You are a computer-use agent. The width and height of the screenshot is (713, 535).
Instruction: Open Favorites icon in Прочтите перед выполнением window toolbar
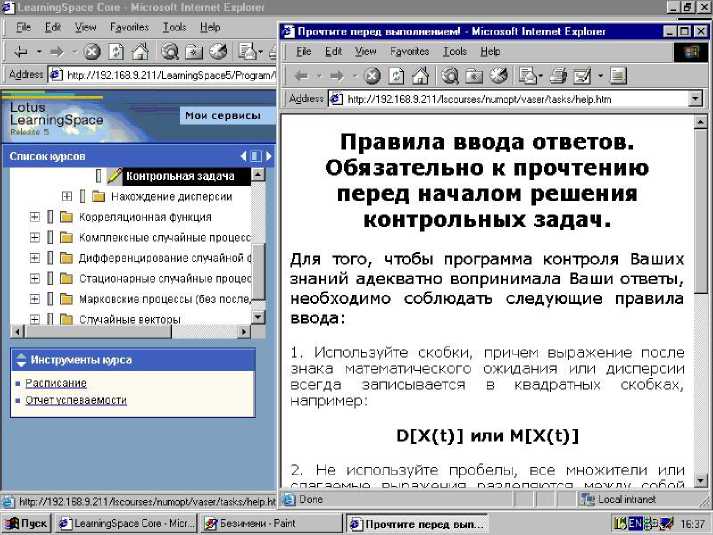pos(473,76)
